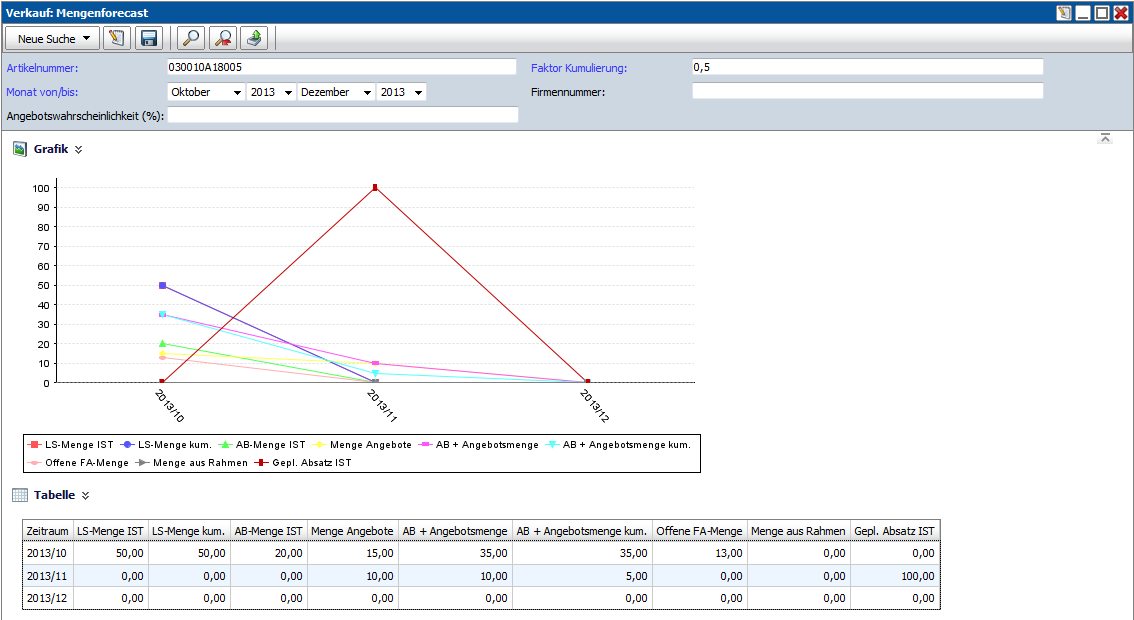Viewport: 1134px width, 620px height.
Task: Click the Artikelnummer input field
Action: point(342,67)
